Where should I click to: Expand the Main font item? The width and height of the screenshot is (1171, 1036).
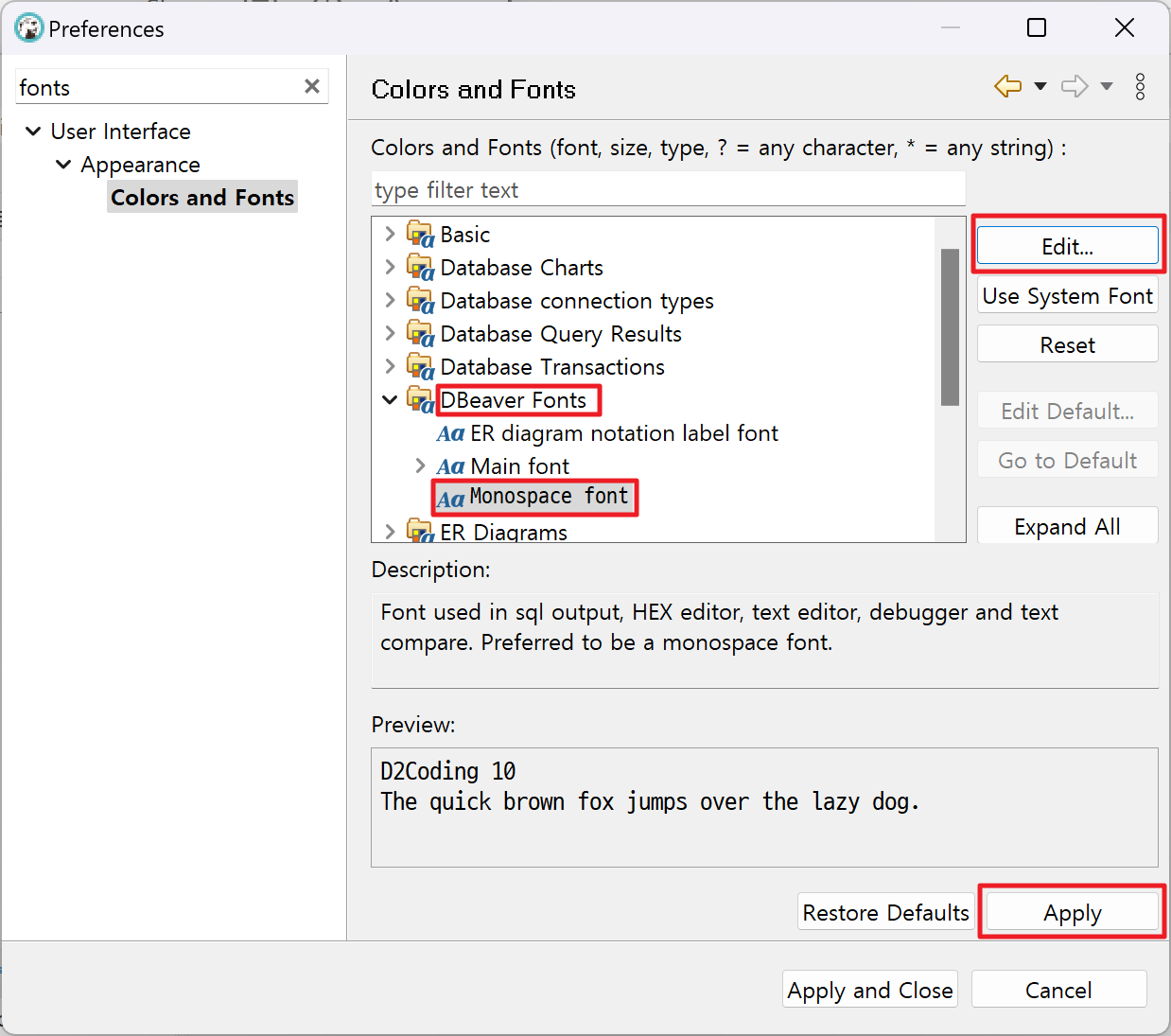pyautogui.click(x=420, y=465)
